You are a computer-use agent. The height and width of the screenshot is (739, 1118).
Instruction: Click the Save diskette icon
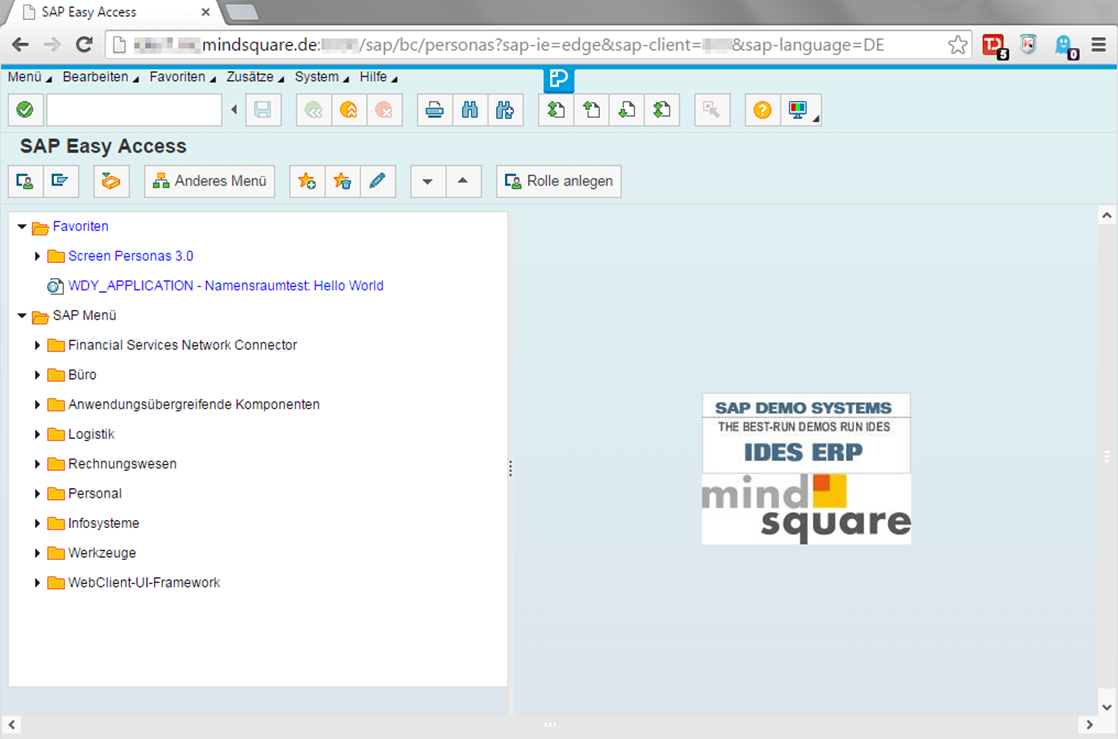click(x=262, y=110)
